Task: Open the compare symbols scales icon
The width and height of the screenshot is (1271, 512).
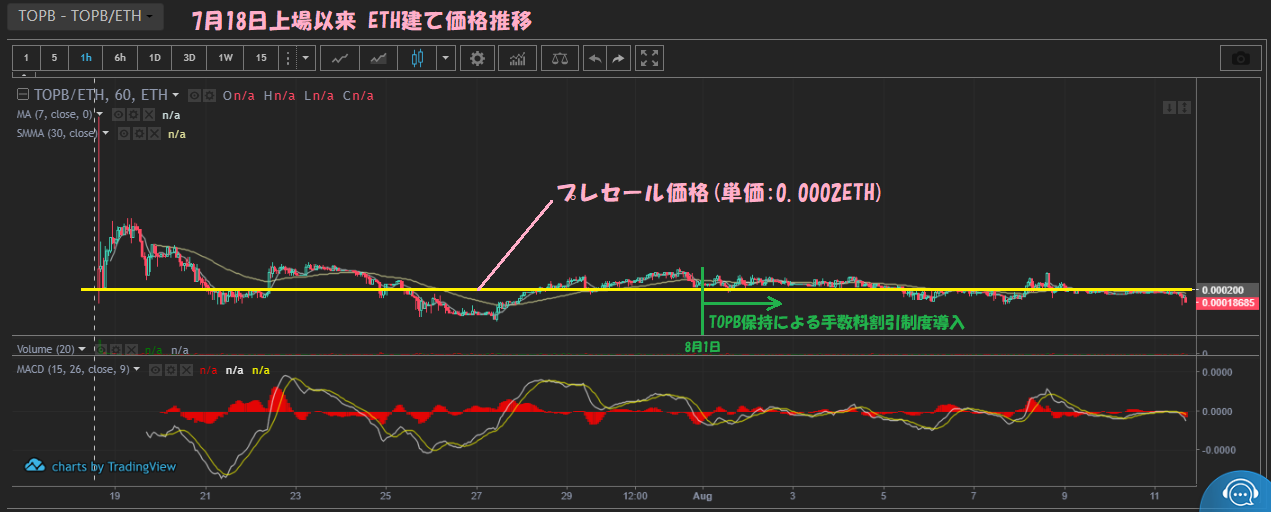Action: point(560,58)
